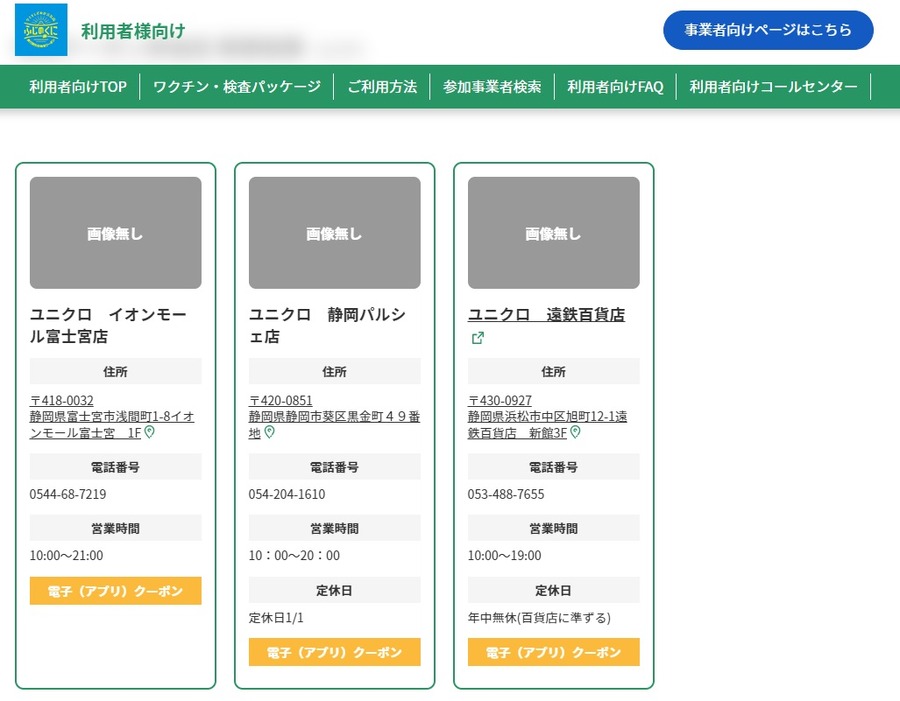Click the ふじのくに site logo
The height and width of the screenshot is (701, 900).
point(41,30)
